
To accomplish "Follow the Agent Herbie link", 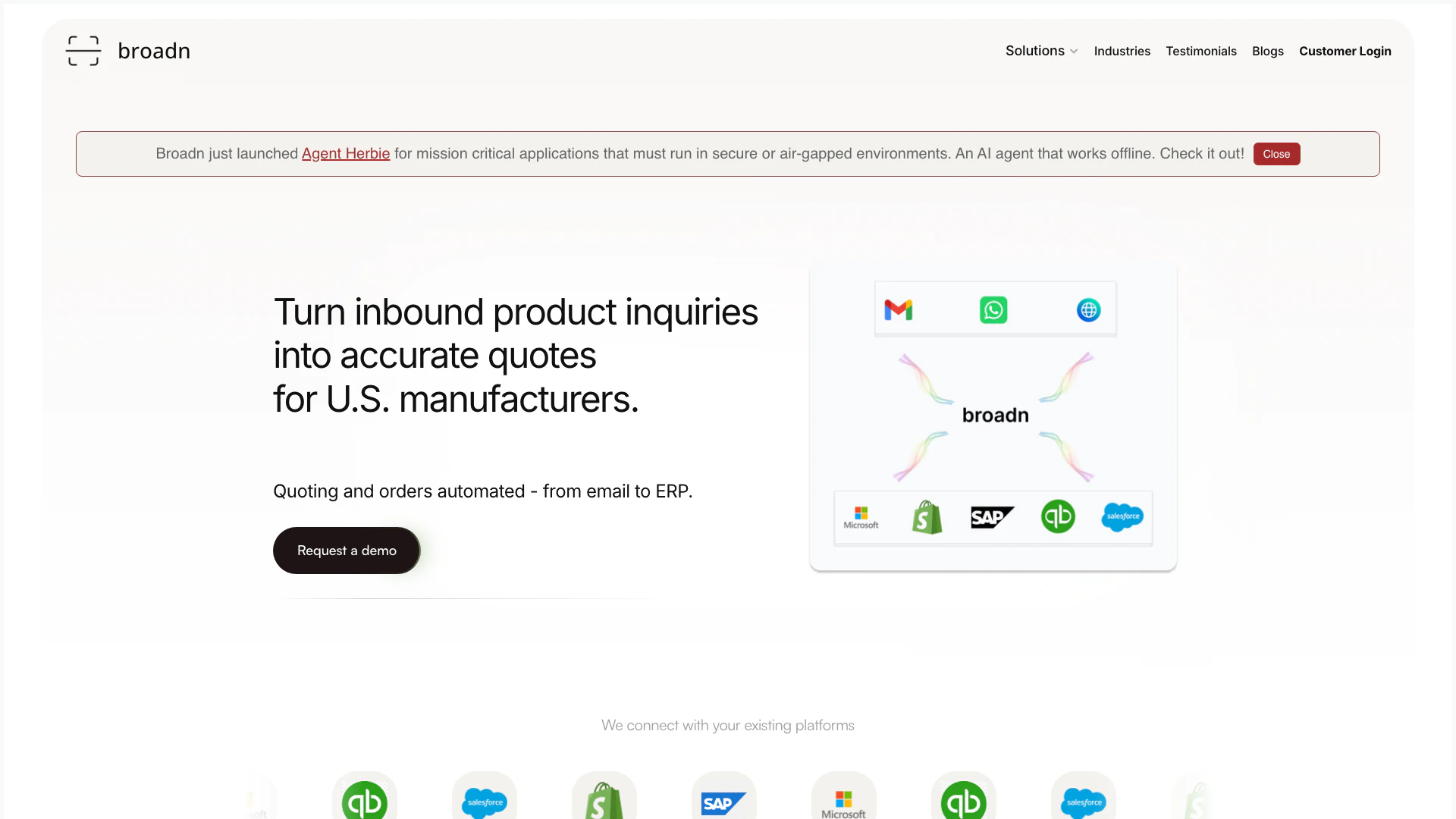I will coord(346,153).
